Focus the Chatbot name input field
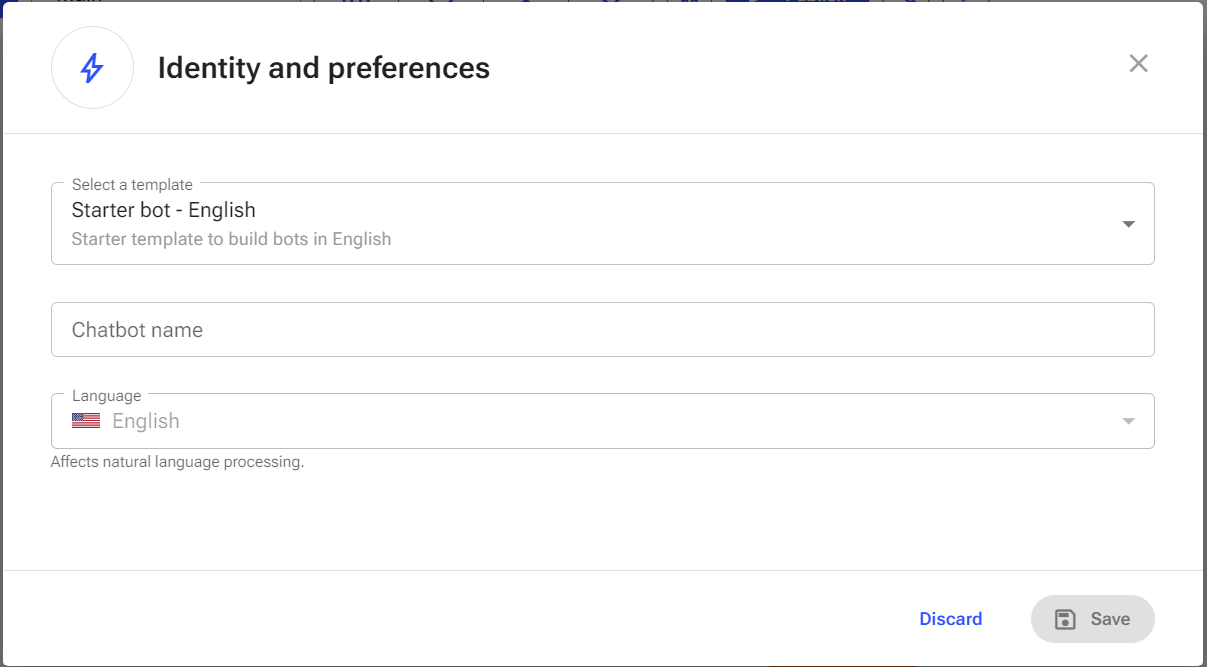The height and width of the screenshot is (667, 1207). click(x=603, y=330)
